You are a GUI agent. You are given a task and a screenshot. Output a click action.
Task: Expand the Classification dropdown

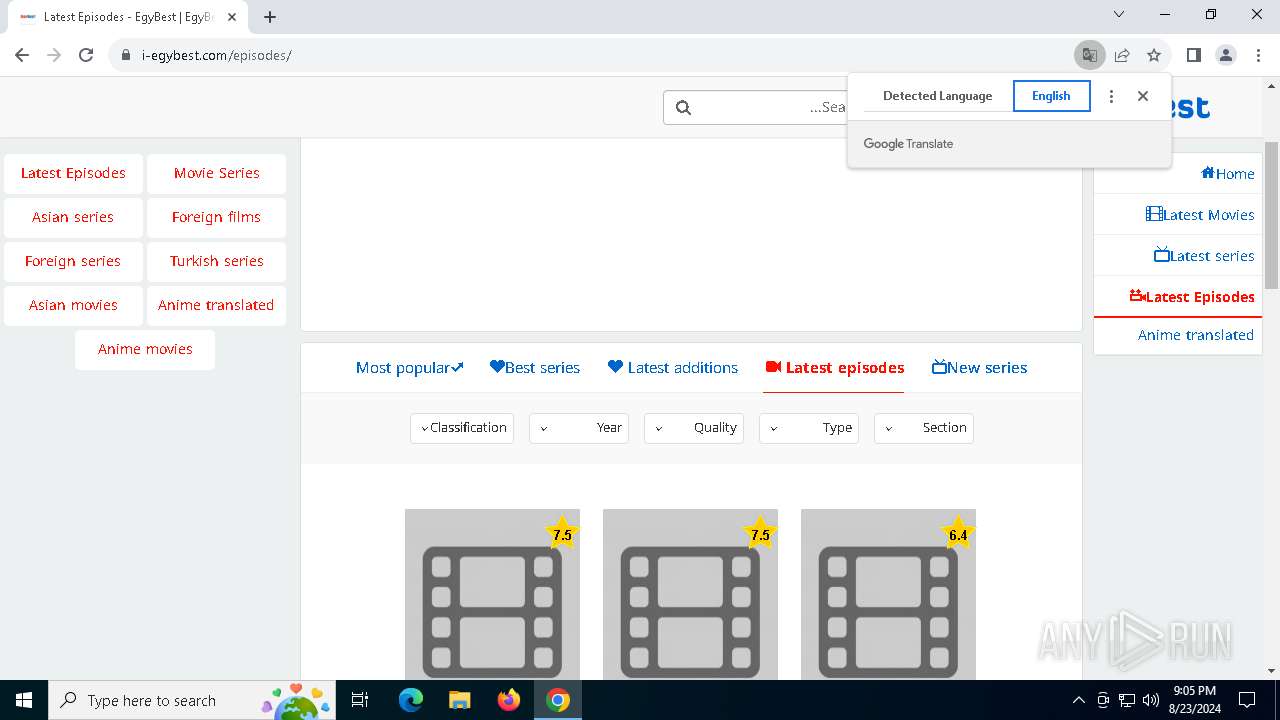pyautogui.click(x=462, y=428)
